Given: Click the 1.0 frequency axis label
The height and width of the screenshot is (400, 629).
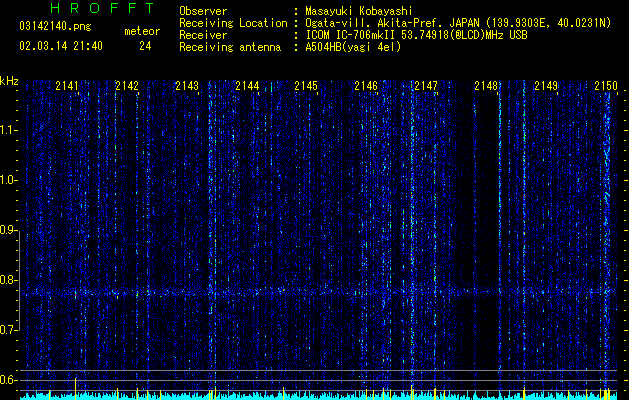Looking at the screenshot, I should pyautogui.click(x=9, y=180).
